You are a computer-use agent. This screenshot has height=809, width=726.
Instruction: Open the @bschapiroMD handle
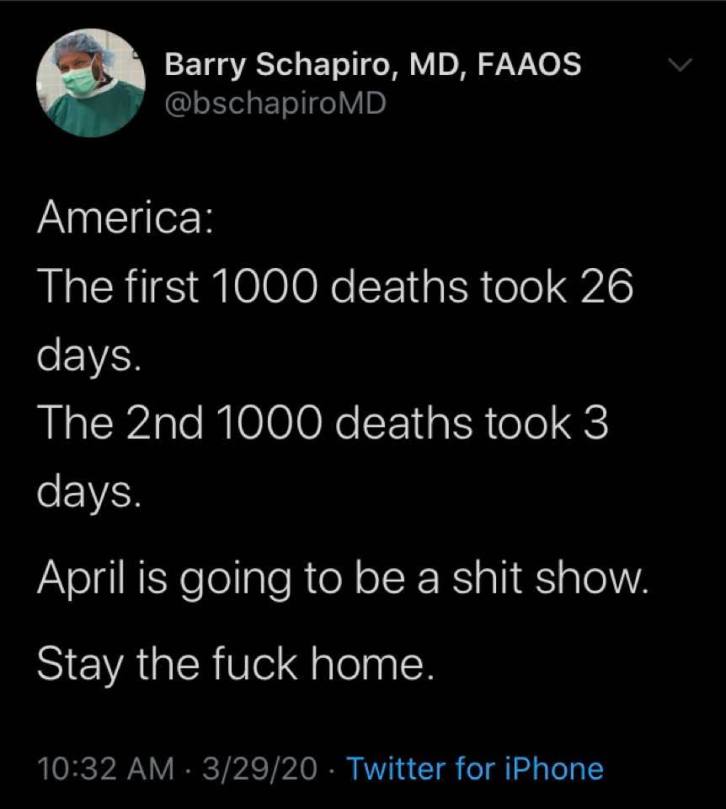click(x=274, y=103)
